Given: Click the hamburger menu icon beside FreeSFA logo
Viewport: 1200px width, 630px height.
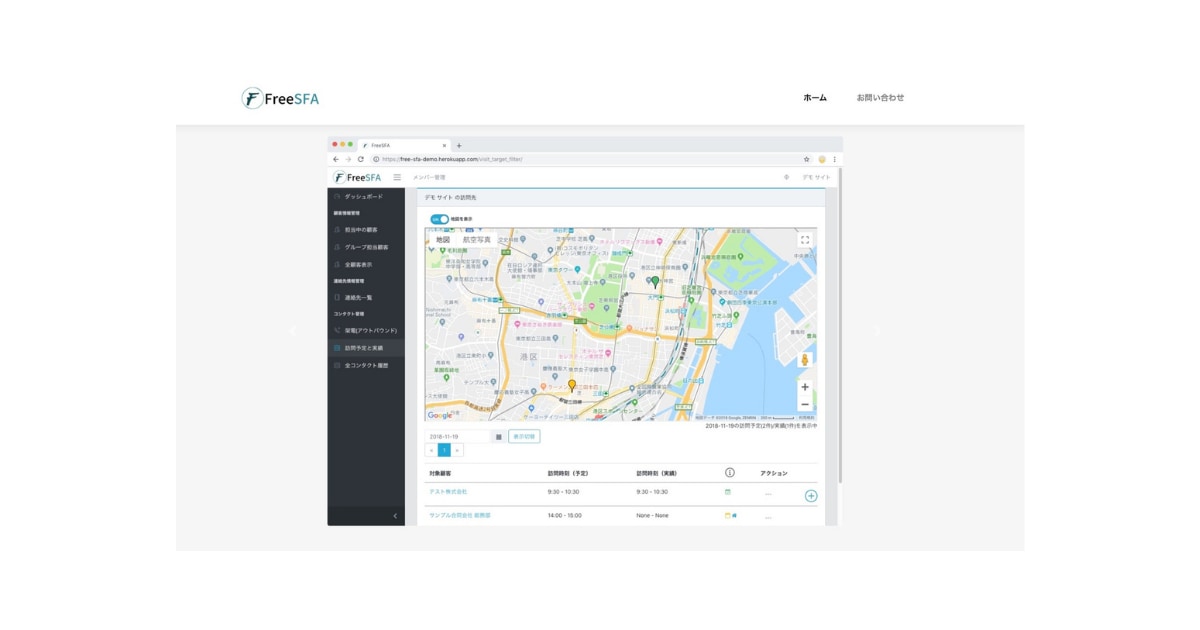Looking at the screenshot, I should 397,178.
